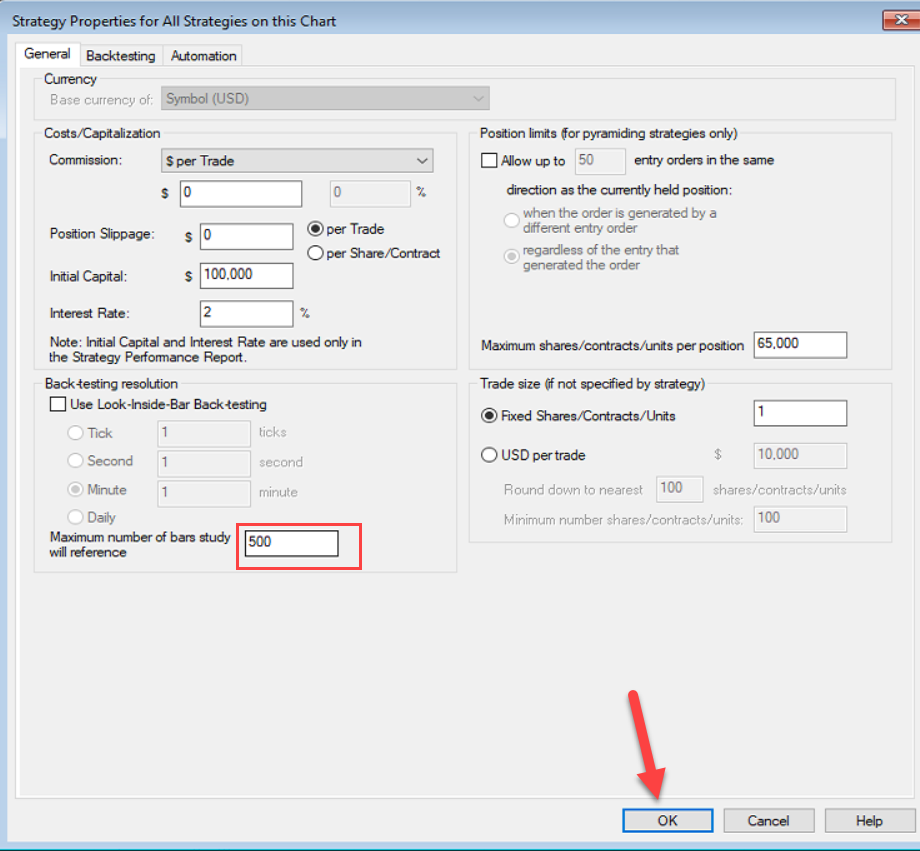Viewport: 920px width, 851px height.
Task: Select Fixed Shares/Contracts/Units radio button
Action: [x=489, y=415]
